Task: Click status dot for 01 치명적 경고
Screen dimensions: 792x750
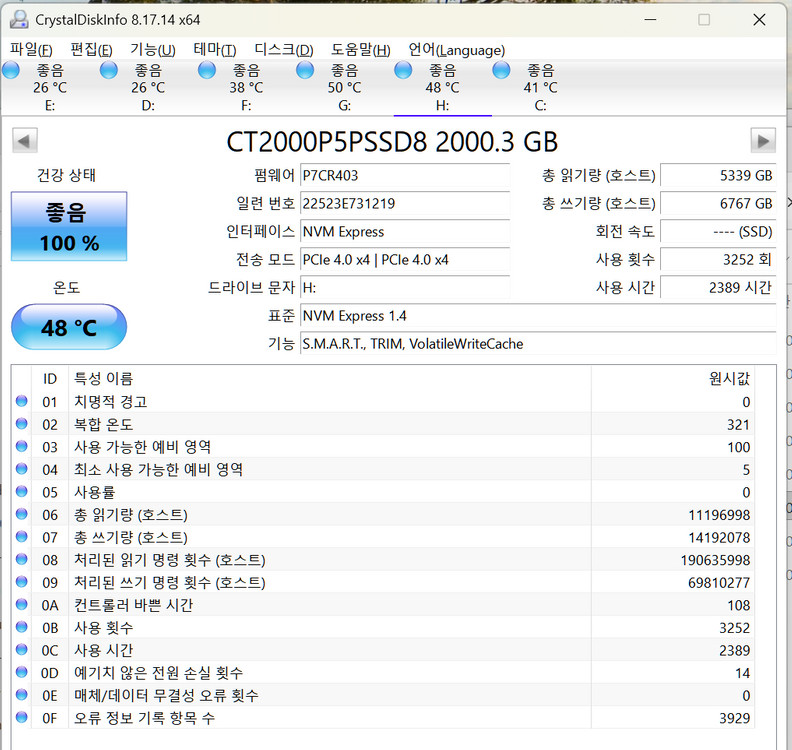Action: 21,402
